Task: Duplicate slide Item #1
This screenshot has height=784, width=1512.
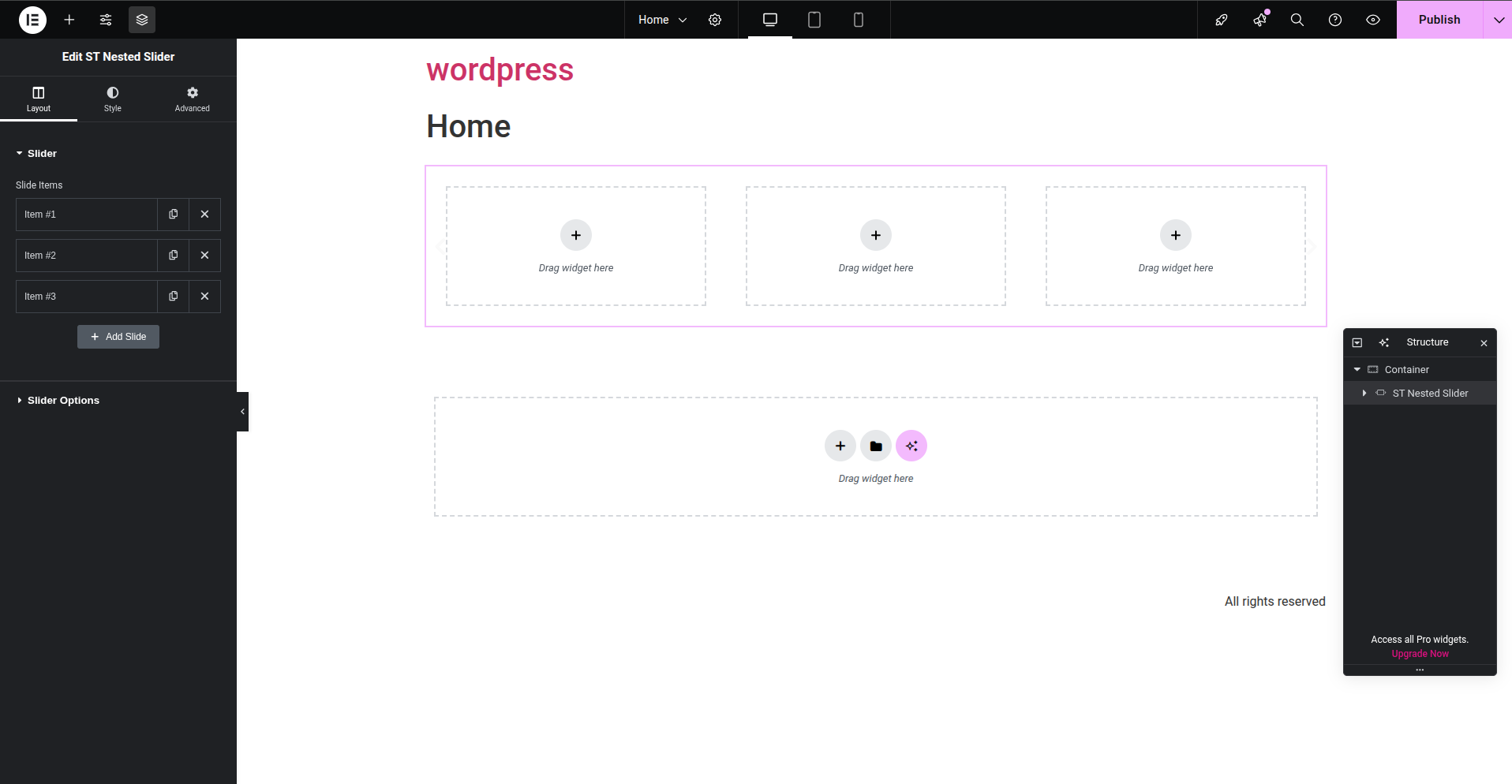Action: (173, 214)
